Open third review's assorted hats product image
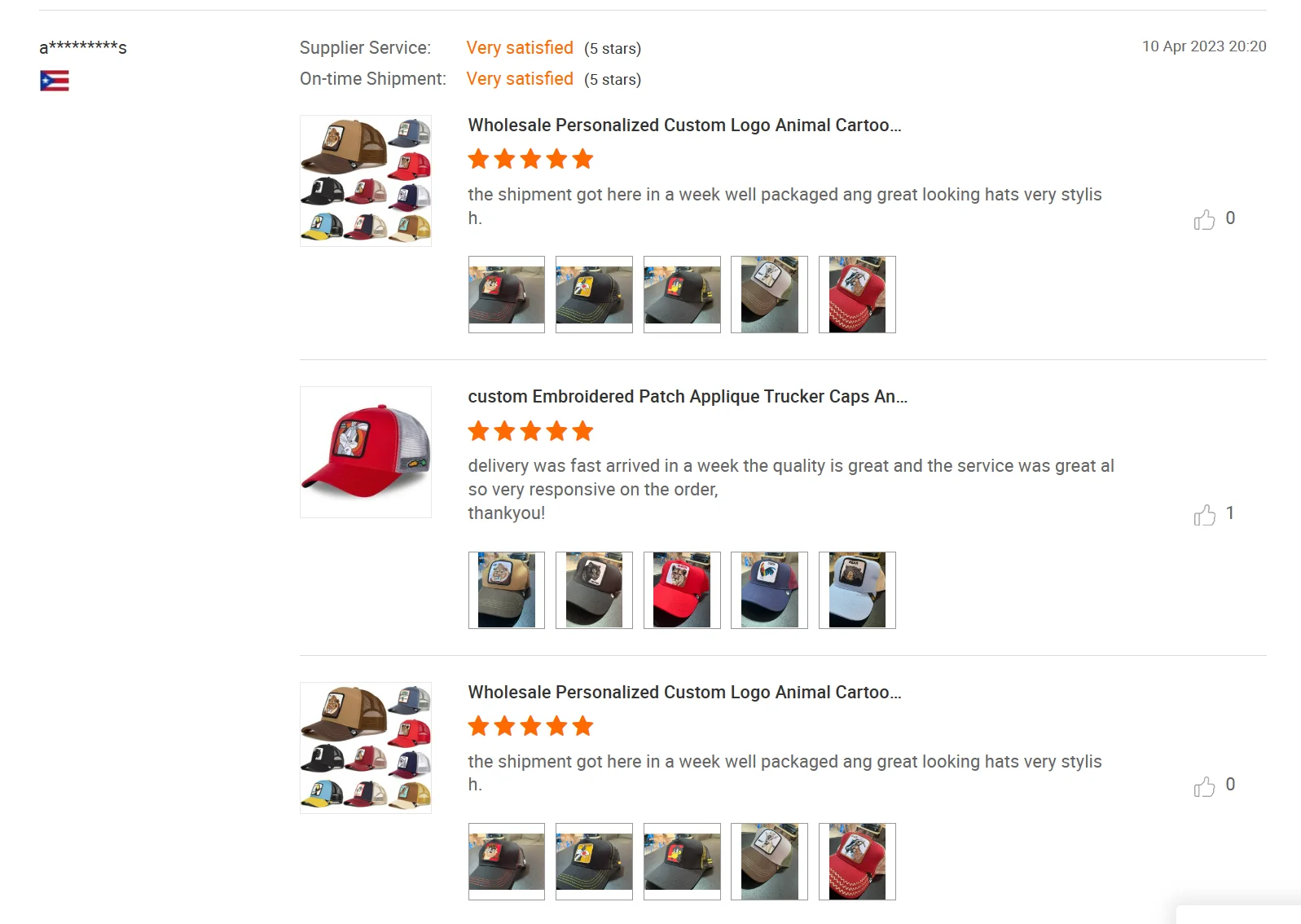Image resolution: width=1301 pixels, height=924 pixels. coord(366,748)
